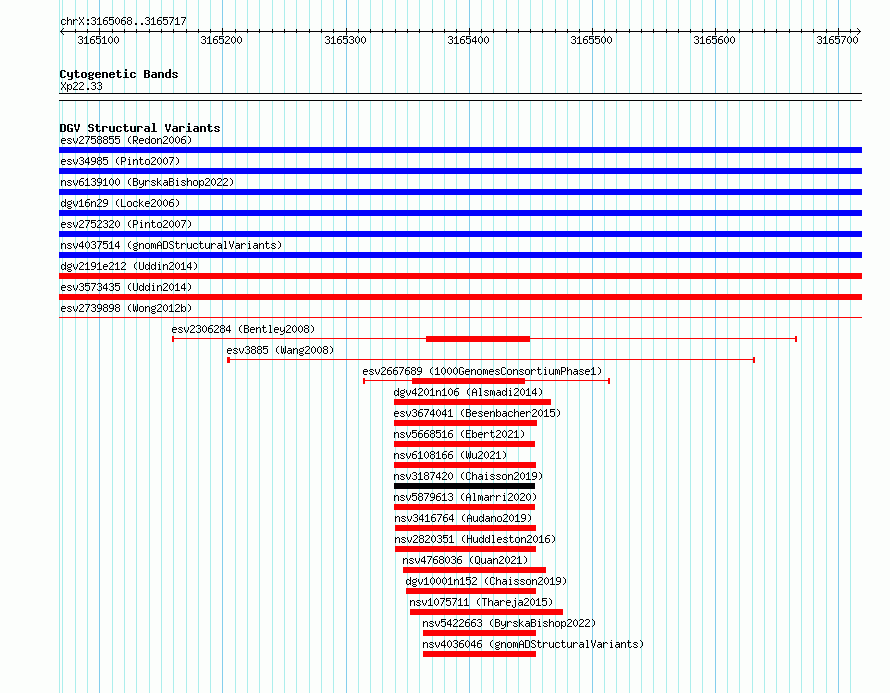Click the nsv6108166 (Wu2021) label
The image size is (890, 693).
[450, 455]
